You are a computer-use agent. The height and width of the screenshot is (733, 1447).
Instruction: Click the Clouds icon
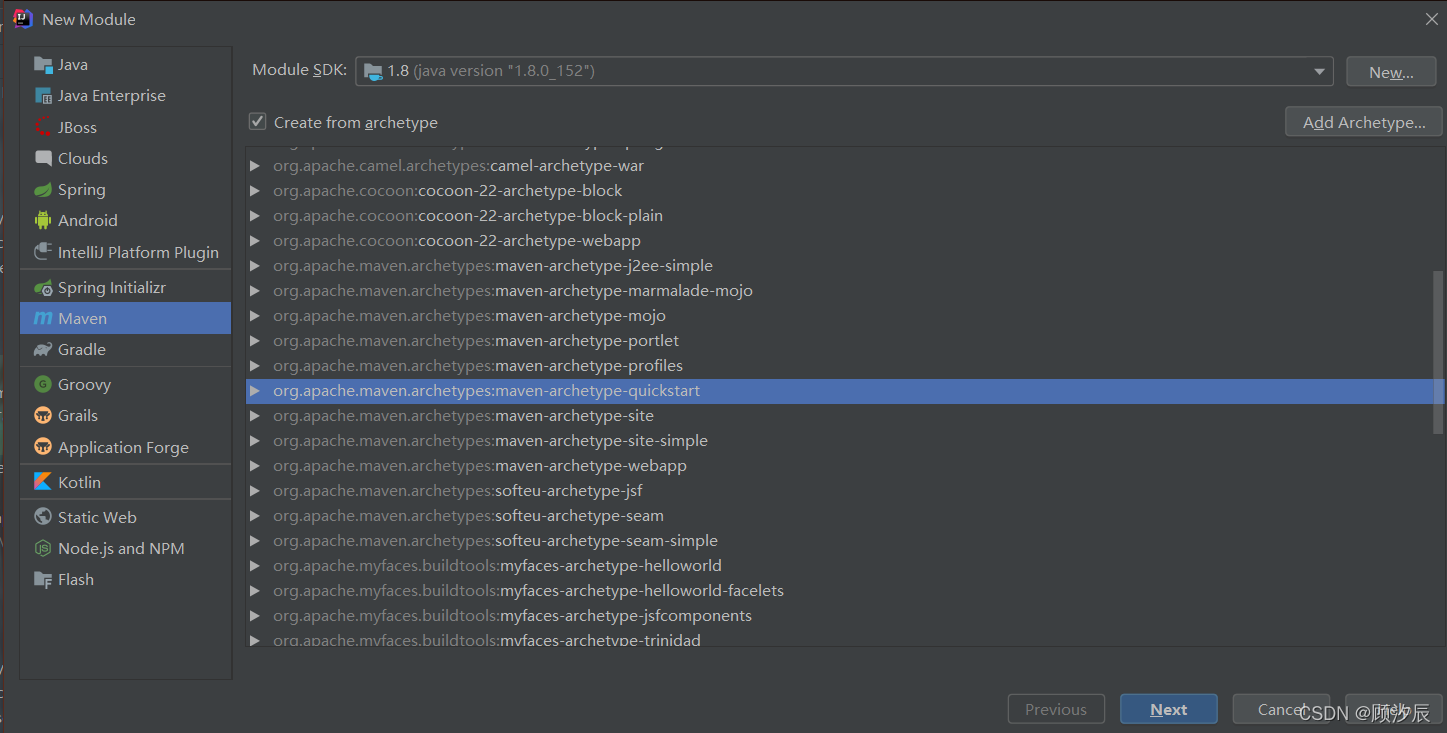(43, 159)
